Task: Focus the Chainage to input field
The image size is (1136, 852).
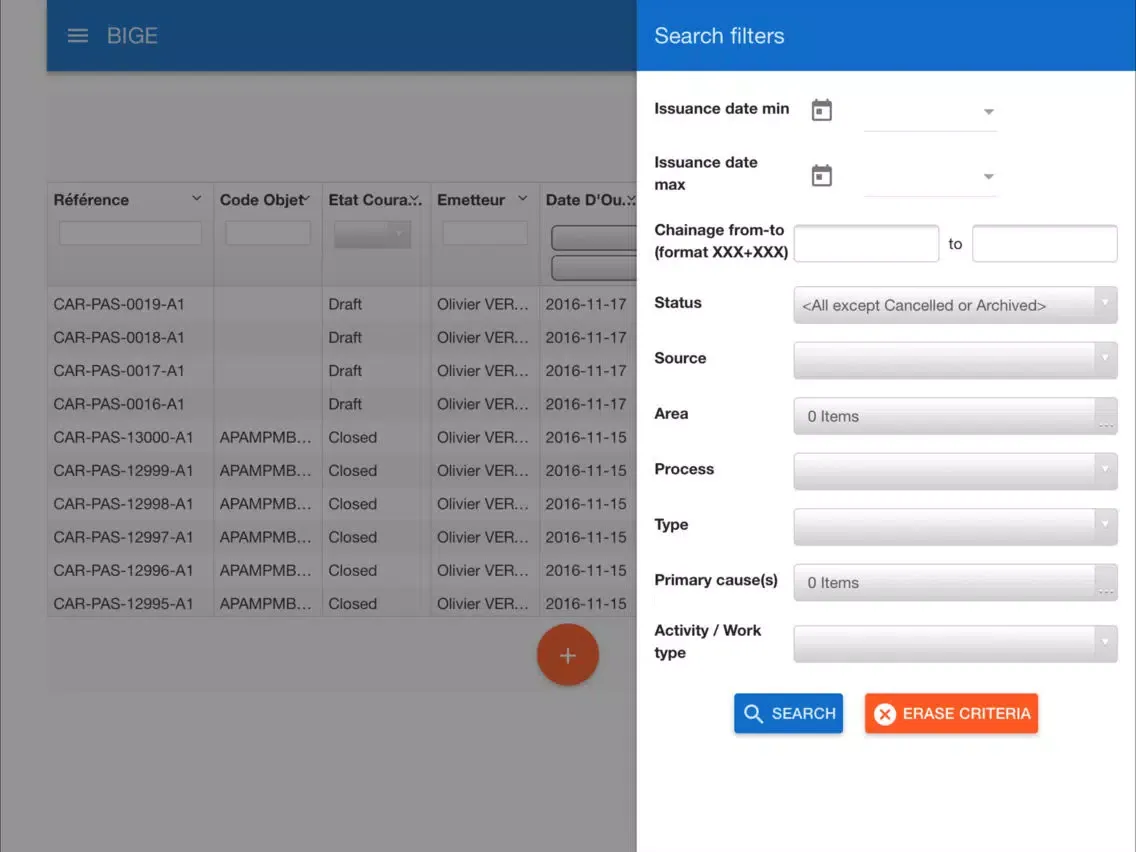Action: [1044, 244]
